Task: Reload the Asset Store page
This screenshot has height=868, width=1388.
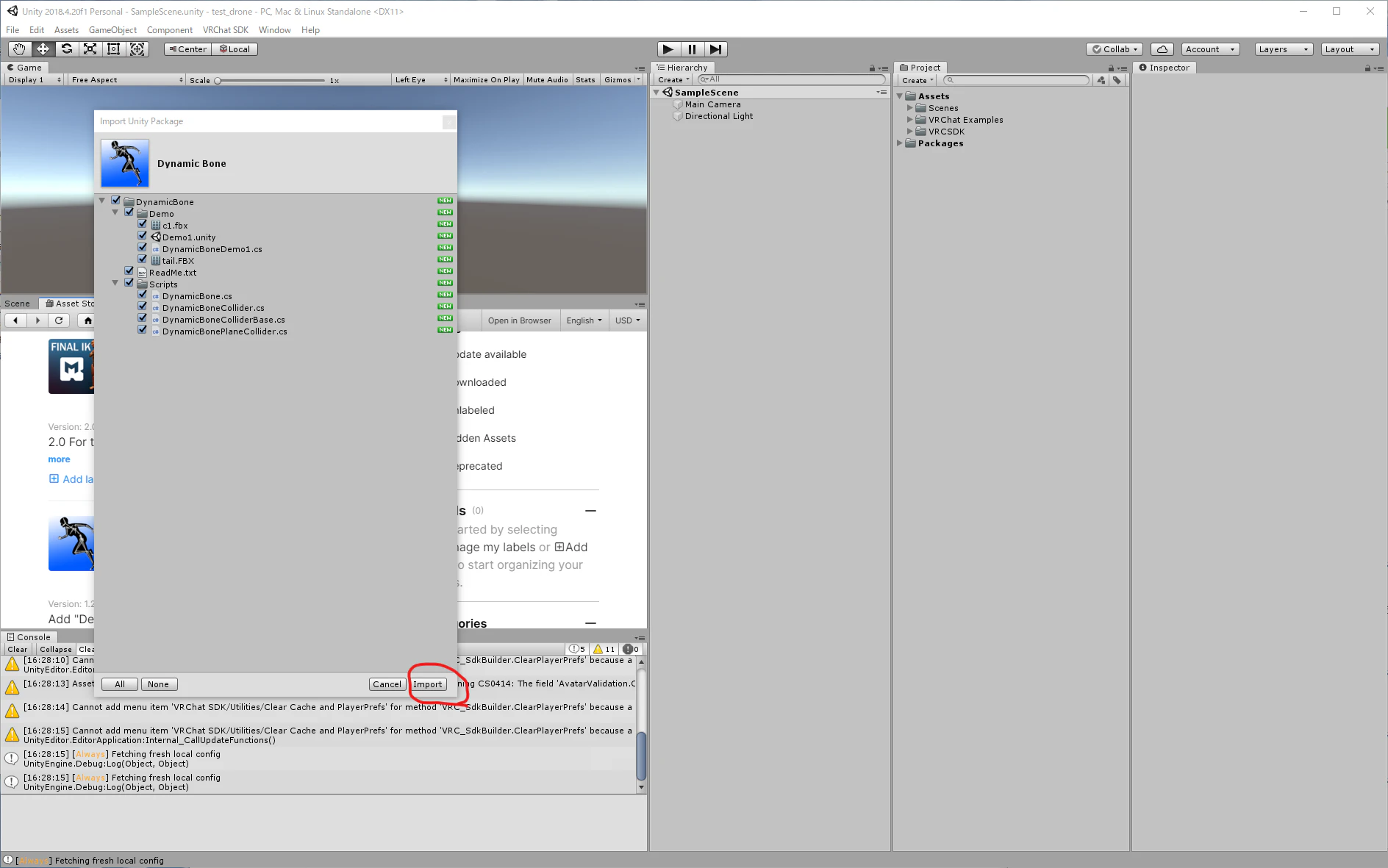Action: point(59,320)
